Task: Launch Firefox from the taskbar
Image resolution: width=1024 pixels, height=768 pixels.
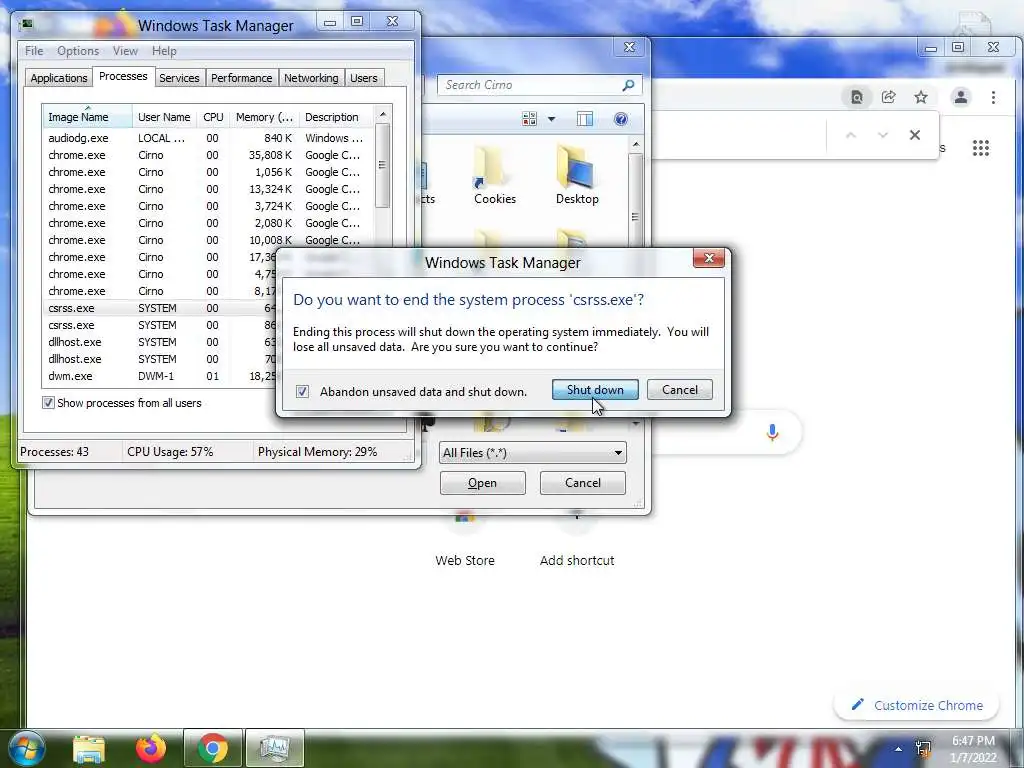Action: (x=151, y=748)
